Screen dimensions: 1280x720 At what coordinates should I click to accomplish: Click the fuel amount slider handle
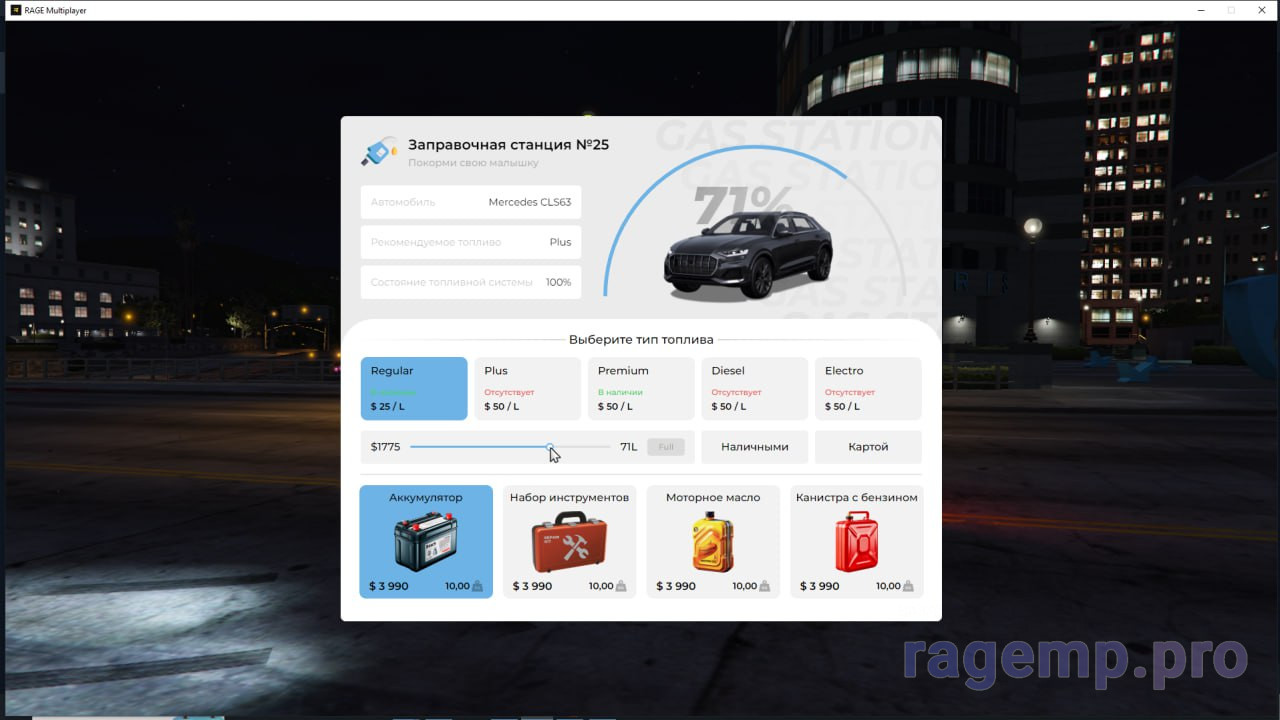click(550, 447)
